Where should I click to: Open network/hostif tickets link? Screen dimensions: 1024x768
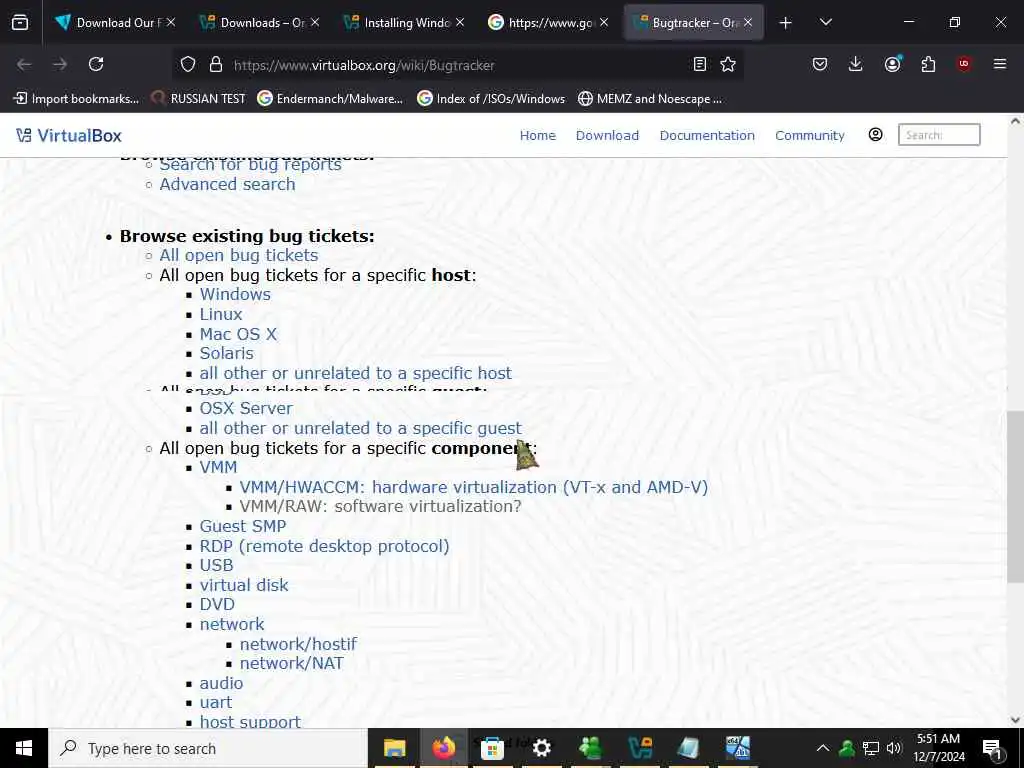(298, 644)
